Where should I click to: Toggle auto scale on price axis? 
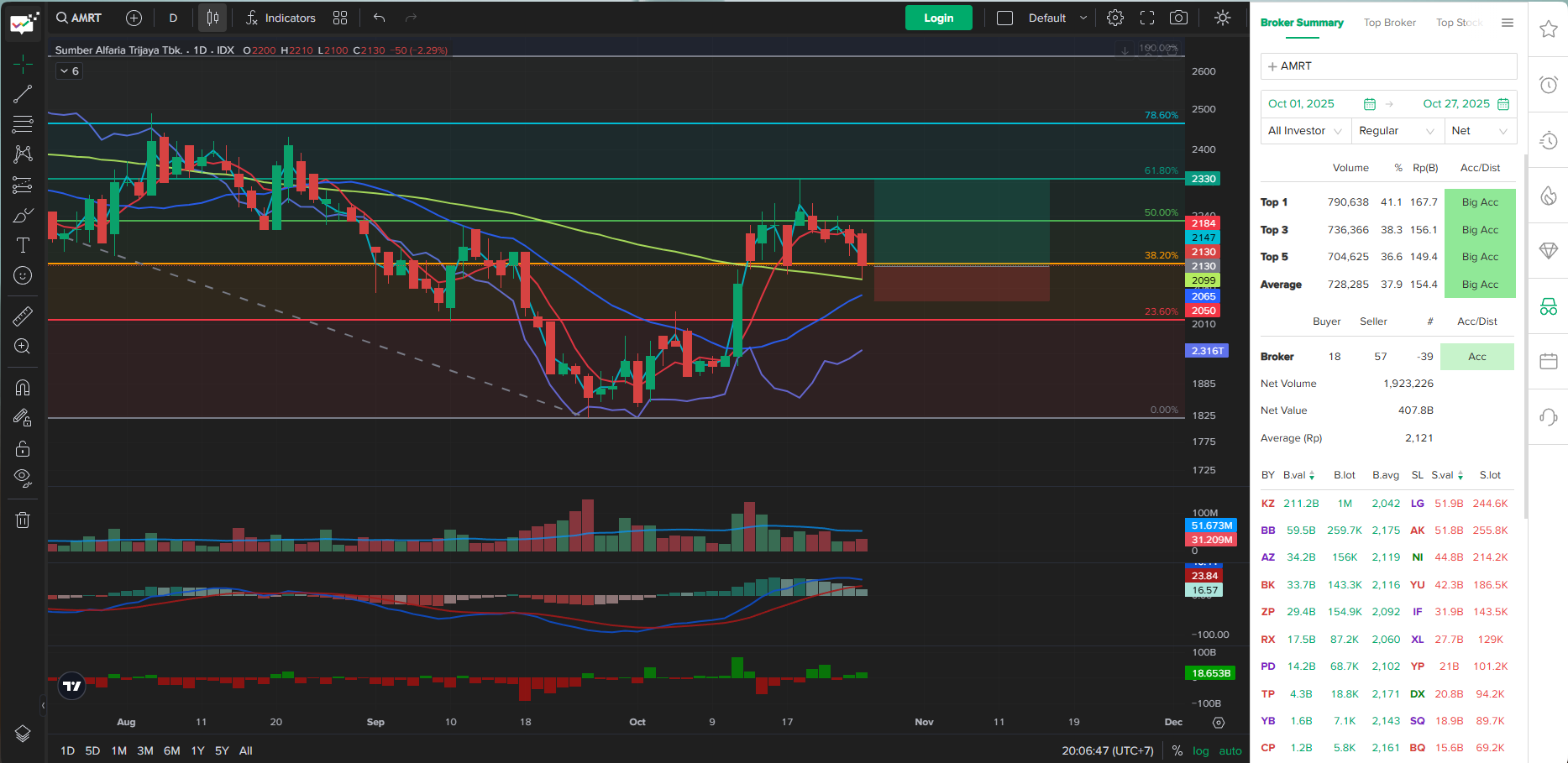1230,750
